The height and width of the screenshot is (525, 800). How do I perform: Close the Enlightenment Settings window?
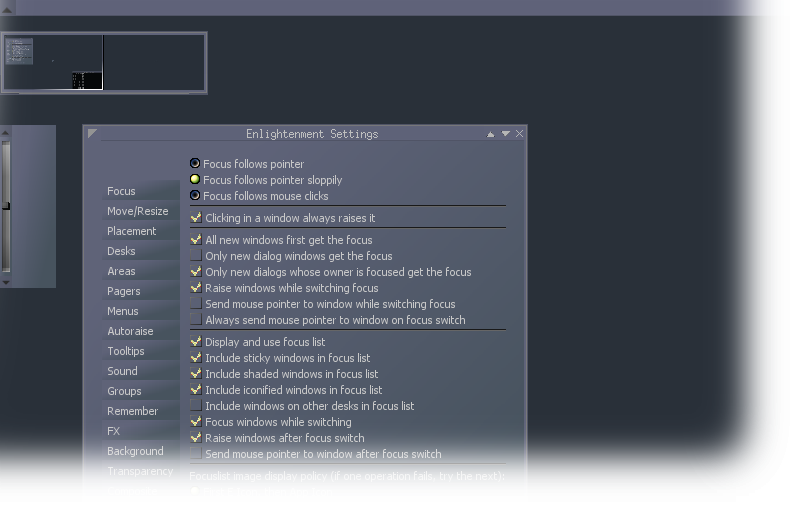(x=519, y=134)
